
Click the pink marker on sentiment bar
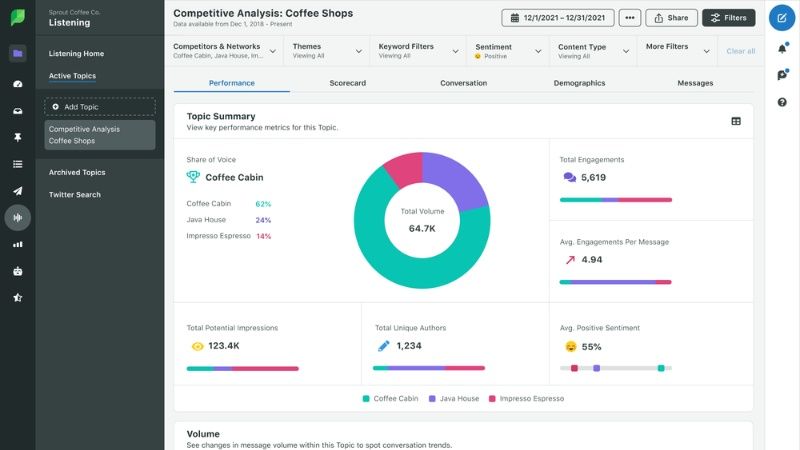point(574,368)
